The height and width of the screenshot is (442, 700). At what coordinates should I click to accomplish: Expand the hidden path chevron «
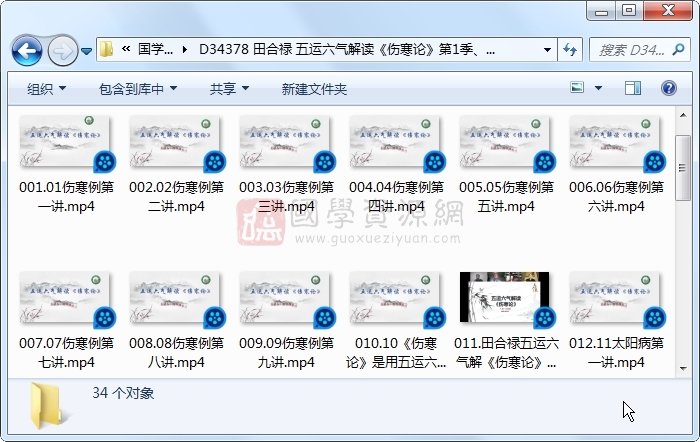126,49
